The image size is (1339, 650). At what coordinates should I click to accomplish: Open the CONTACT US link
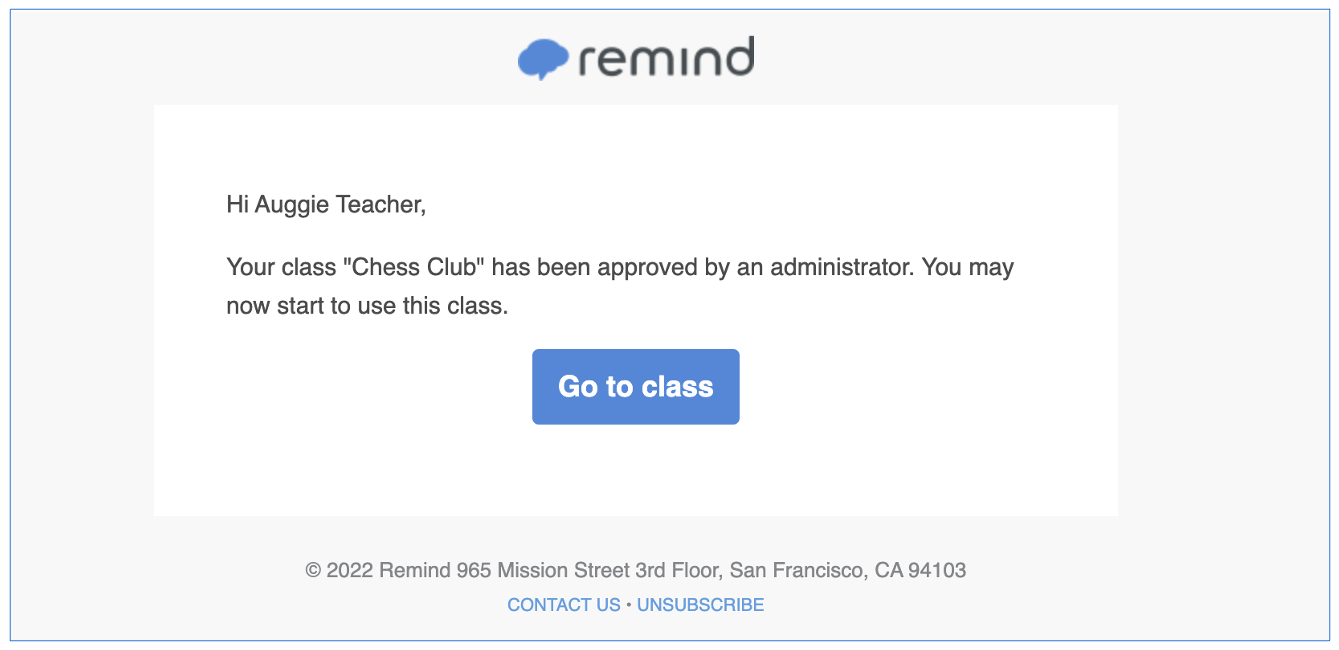point(563,605)
